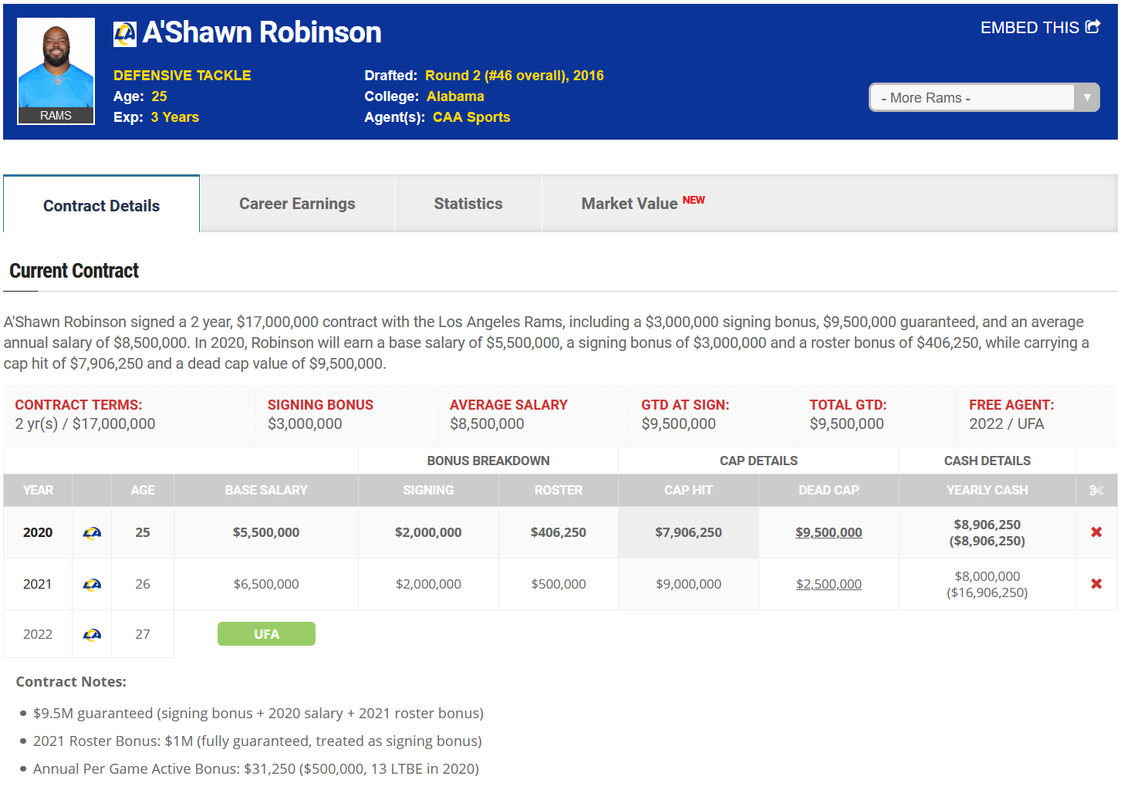Click the TOTAL GTD summary label

848,405
